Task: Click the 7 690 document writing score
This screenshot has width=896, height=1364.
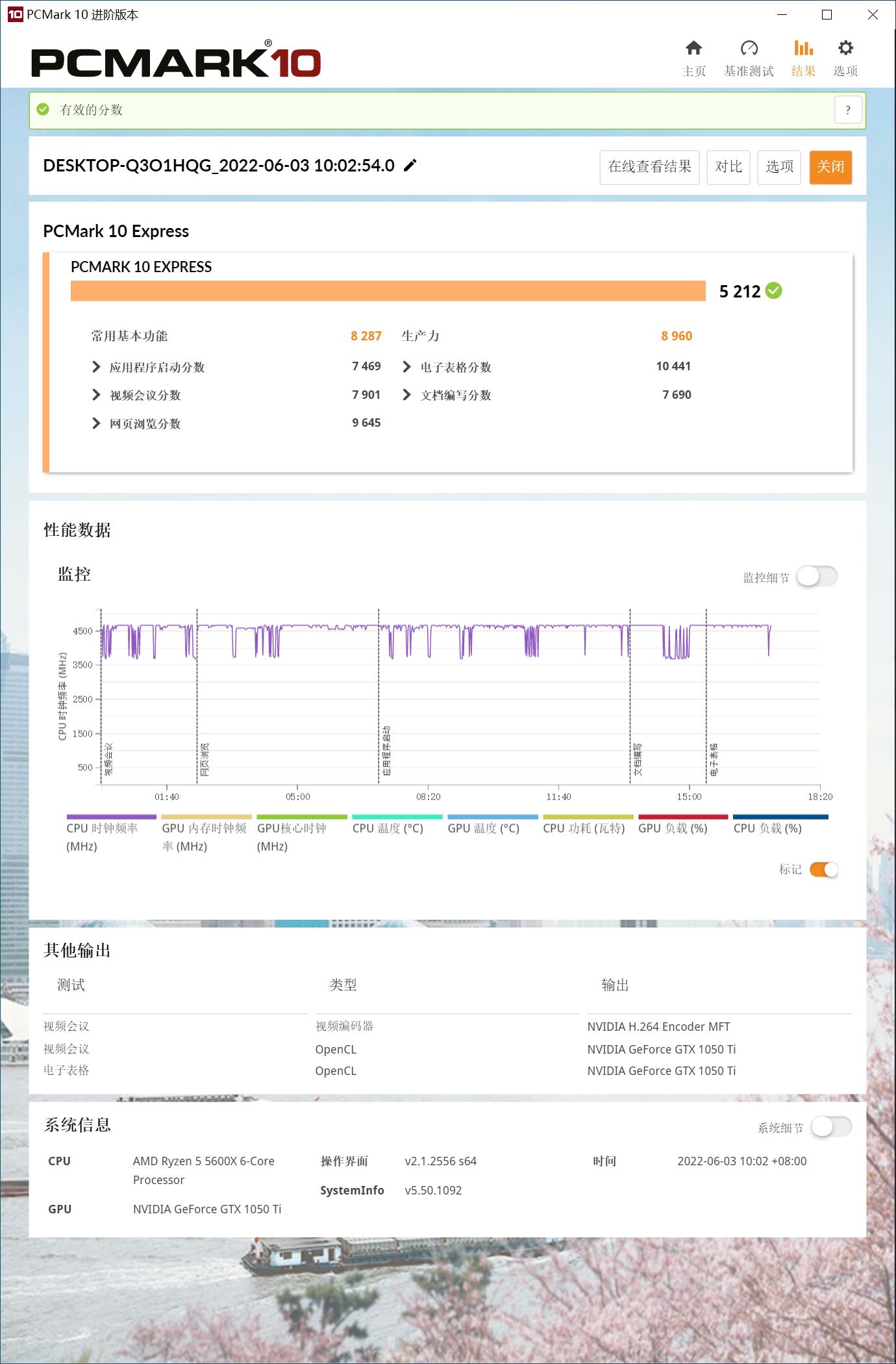Action: coord(677,395)
